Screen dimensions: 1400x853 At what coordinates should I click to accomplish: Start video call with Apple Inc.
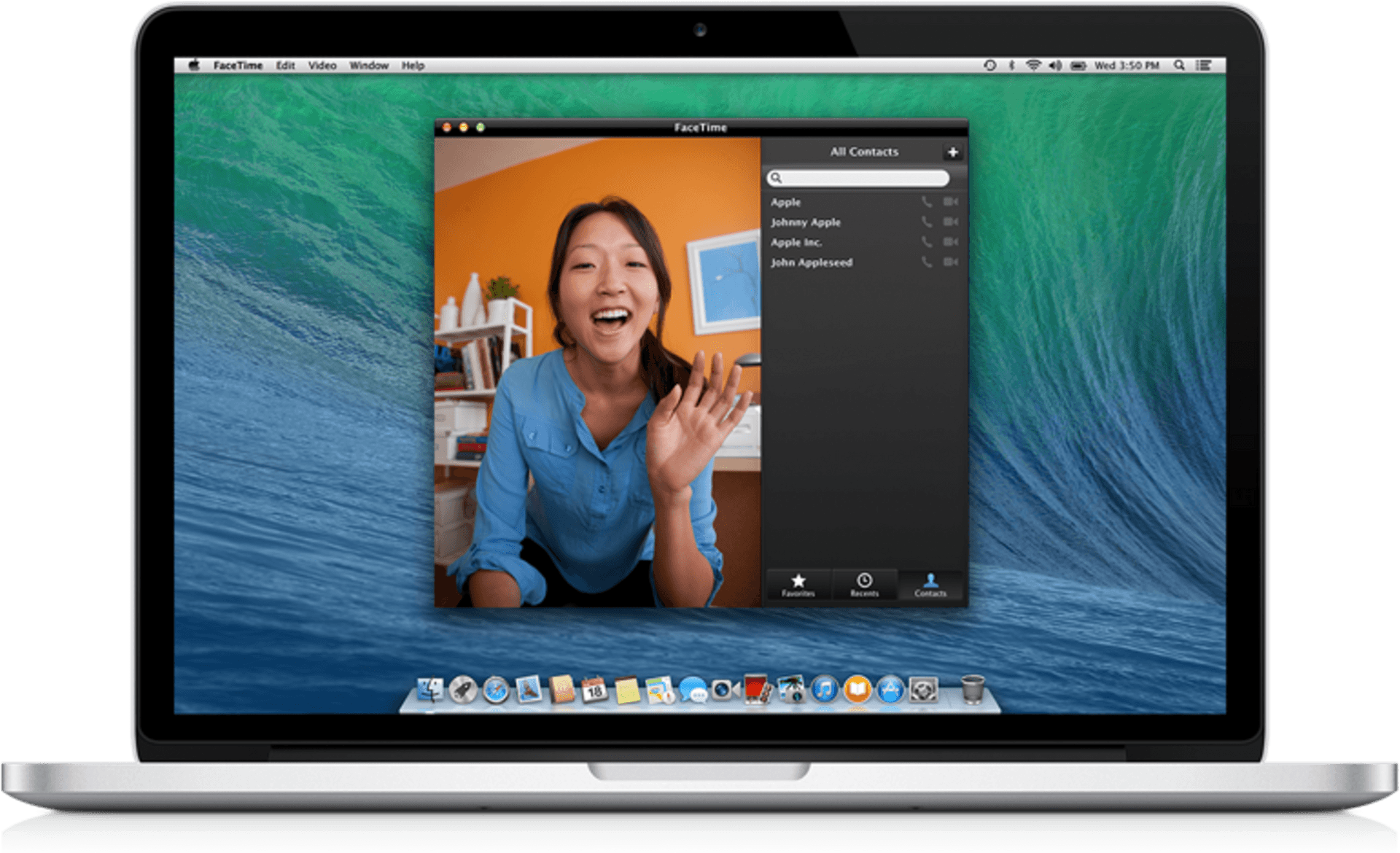(950, 242)
